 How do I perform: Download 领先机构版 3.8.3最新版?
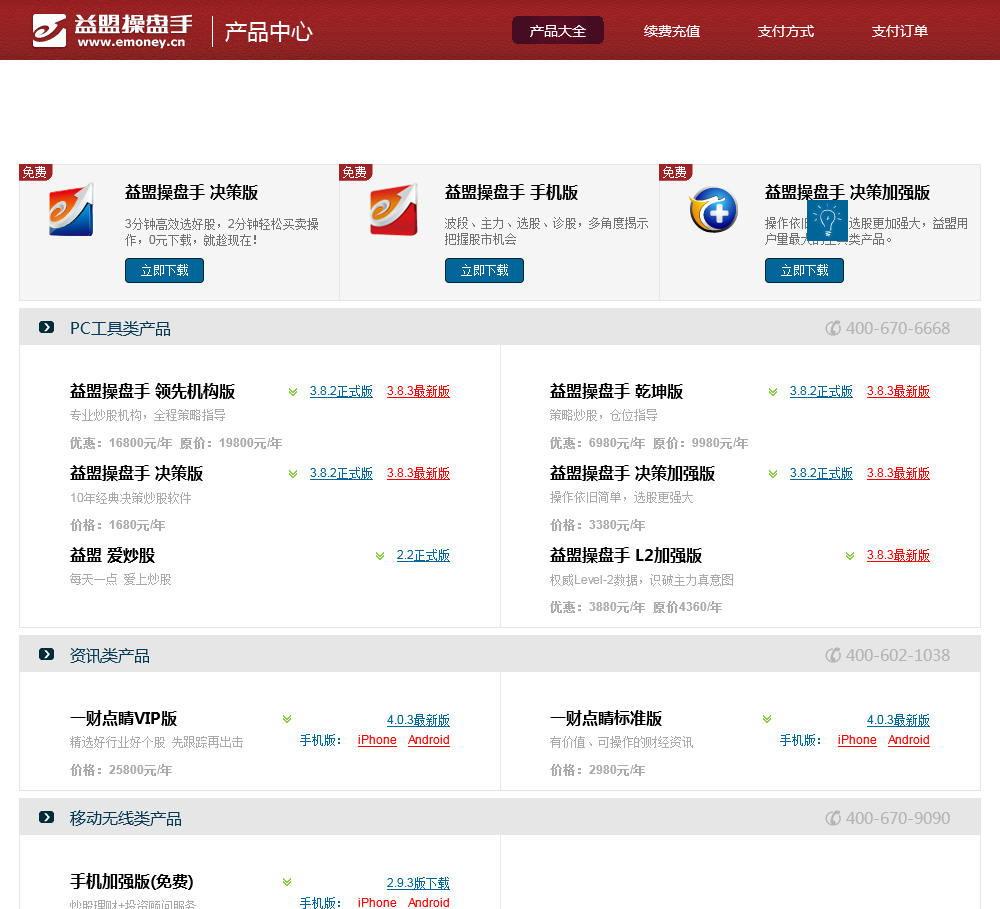(x=418, y=391)
